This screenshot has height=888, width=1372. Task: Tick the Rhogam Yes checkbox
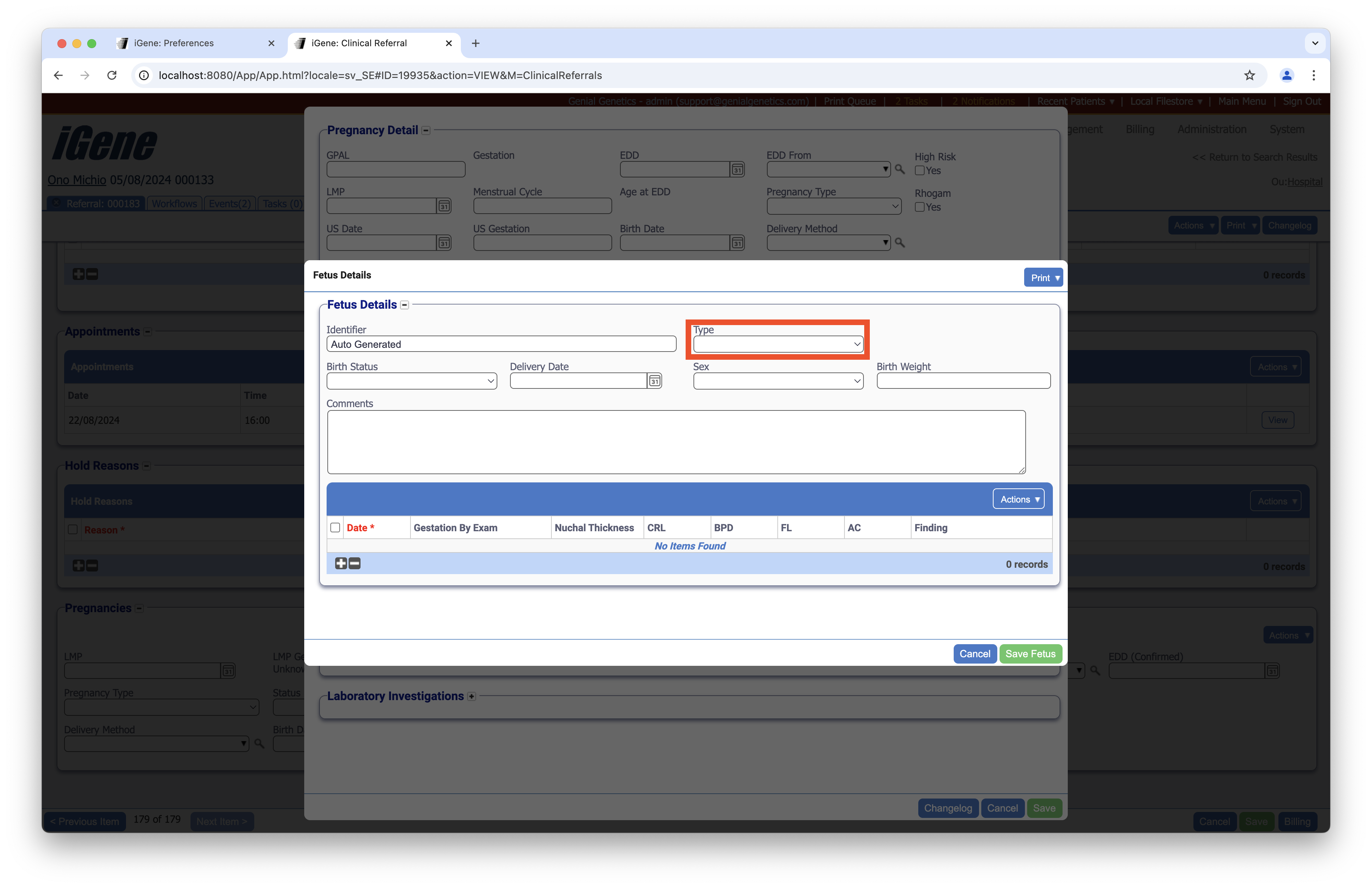click(x=919, y=207)
